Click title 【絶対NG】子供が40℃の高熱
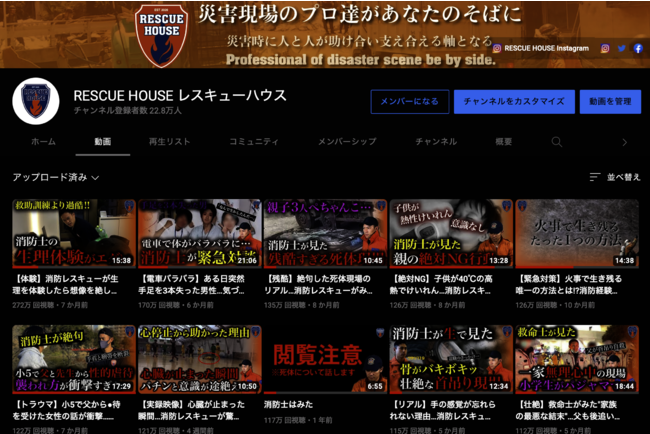This screenshot has height=434, width=650. pos(441,284)
